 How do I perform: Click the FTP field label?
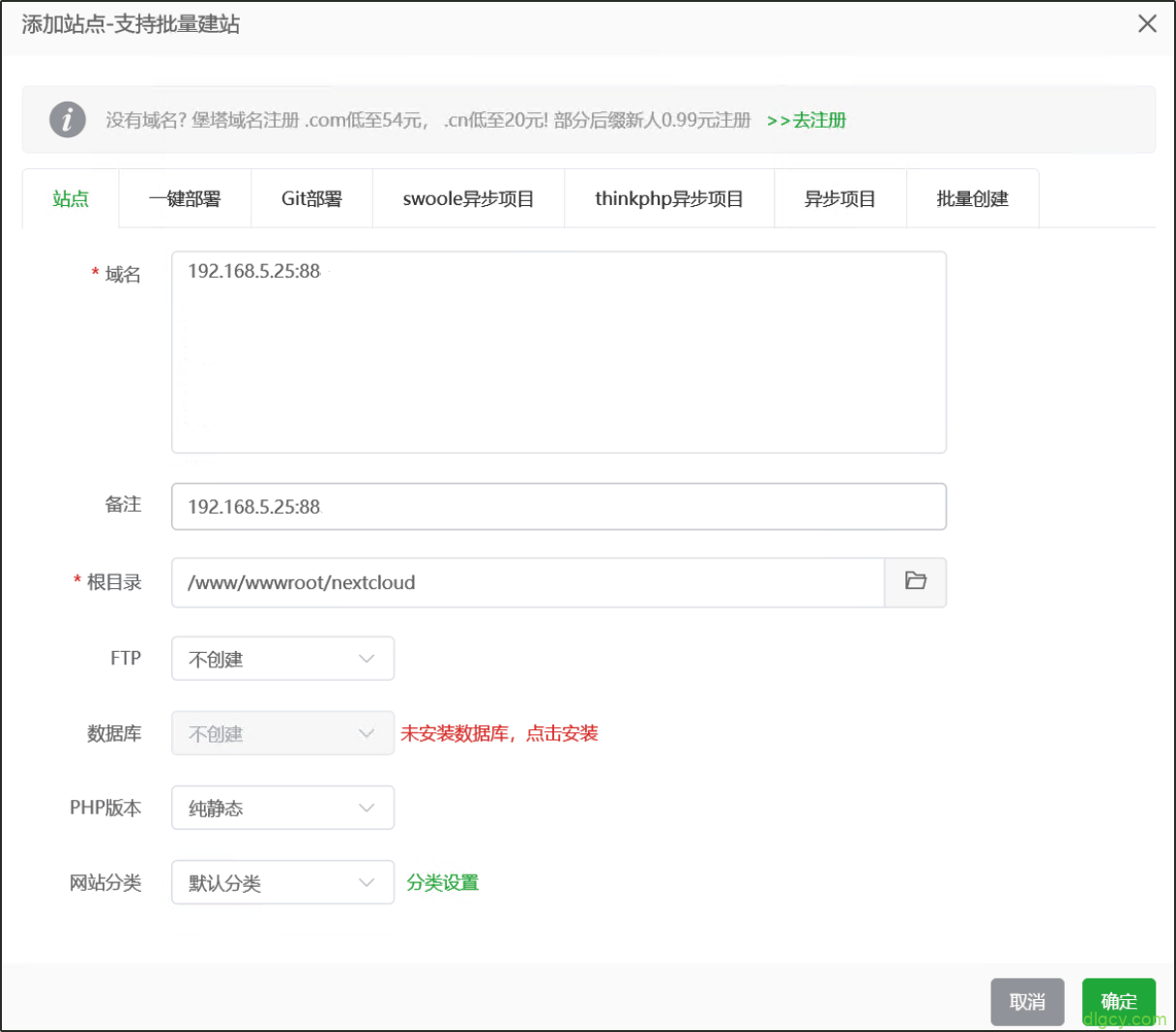(126, 658)
